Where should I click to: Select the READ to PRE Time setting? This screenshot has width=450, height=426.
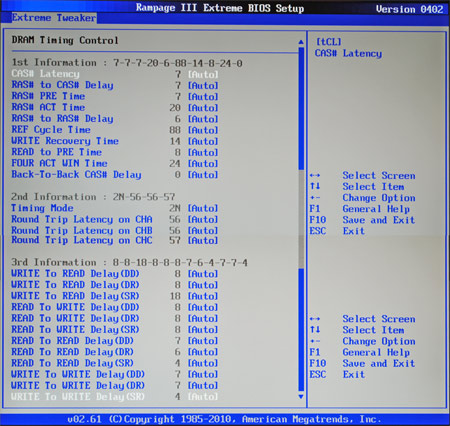tap(115, 152)
